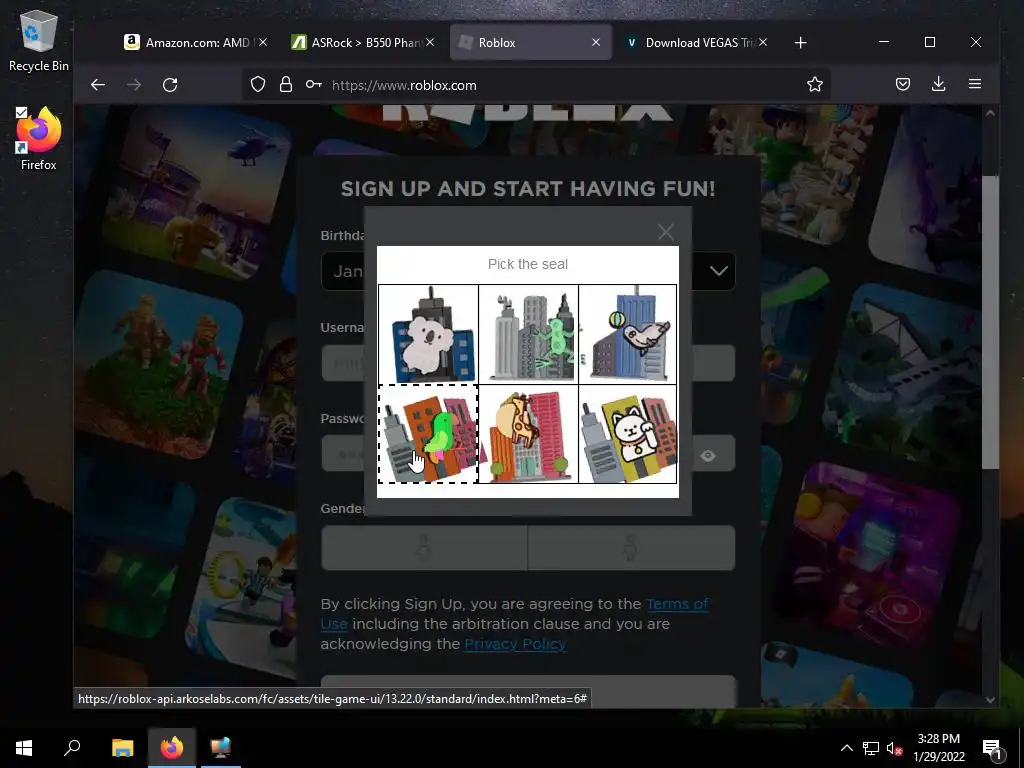
Task: Open File Explorer from taskbar
Action: coord(122,747)
